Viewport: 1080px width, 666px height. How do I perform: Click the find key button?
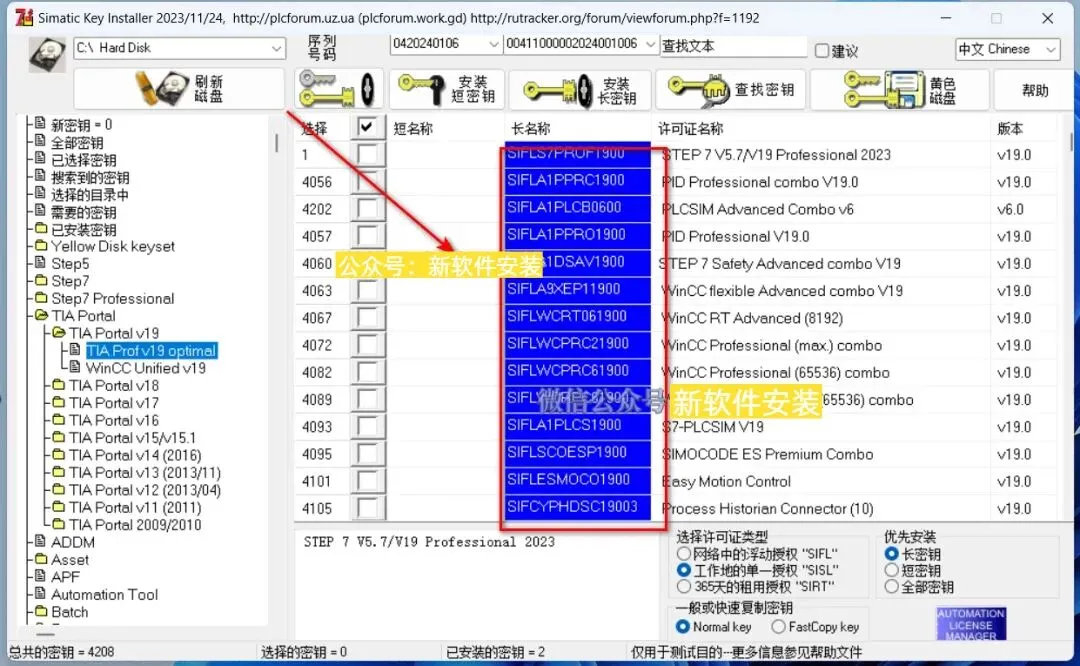(x=731, y=90)
